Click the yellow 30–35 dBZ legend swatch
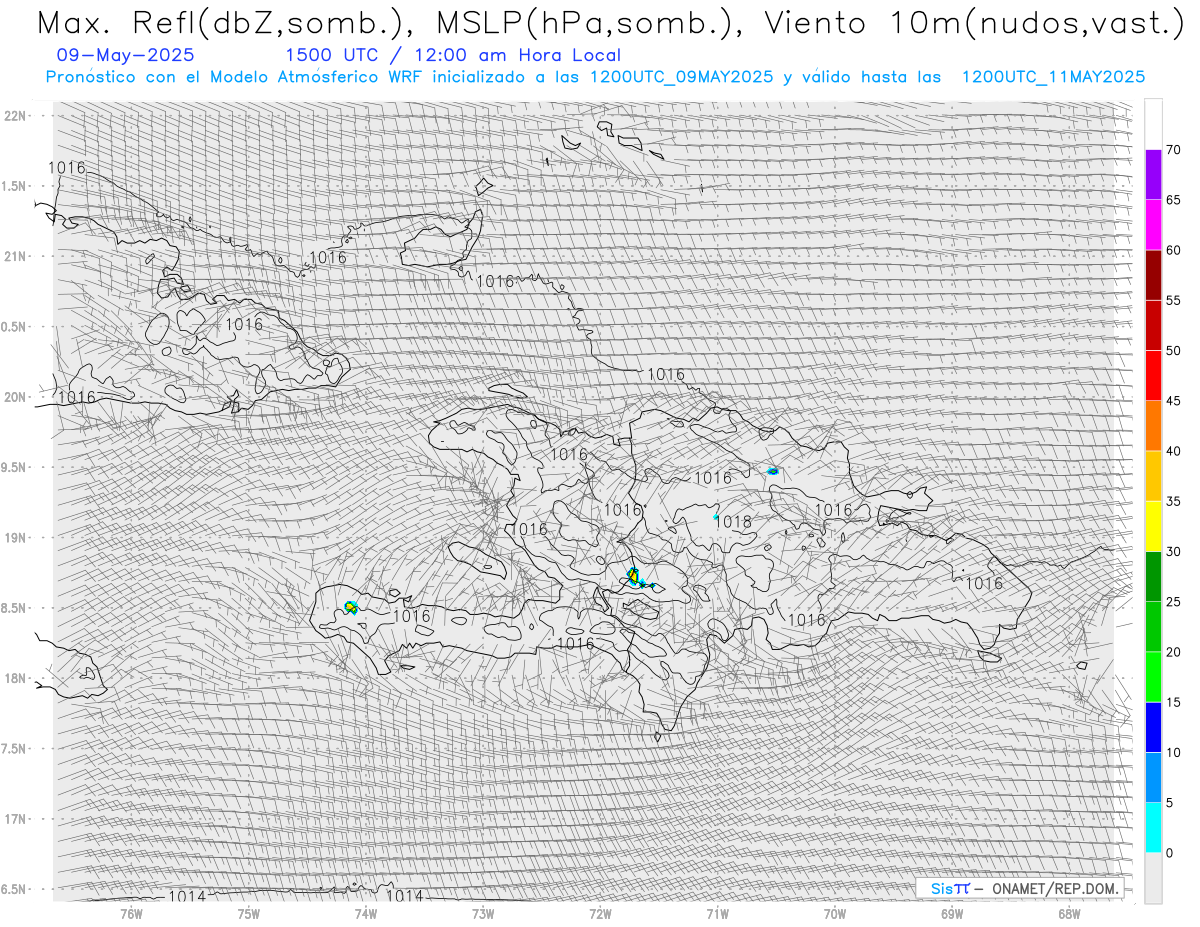This screenshot has width=1200, height=927. click(1153, 526)
